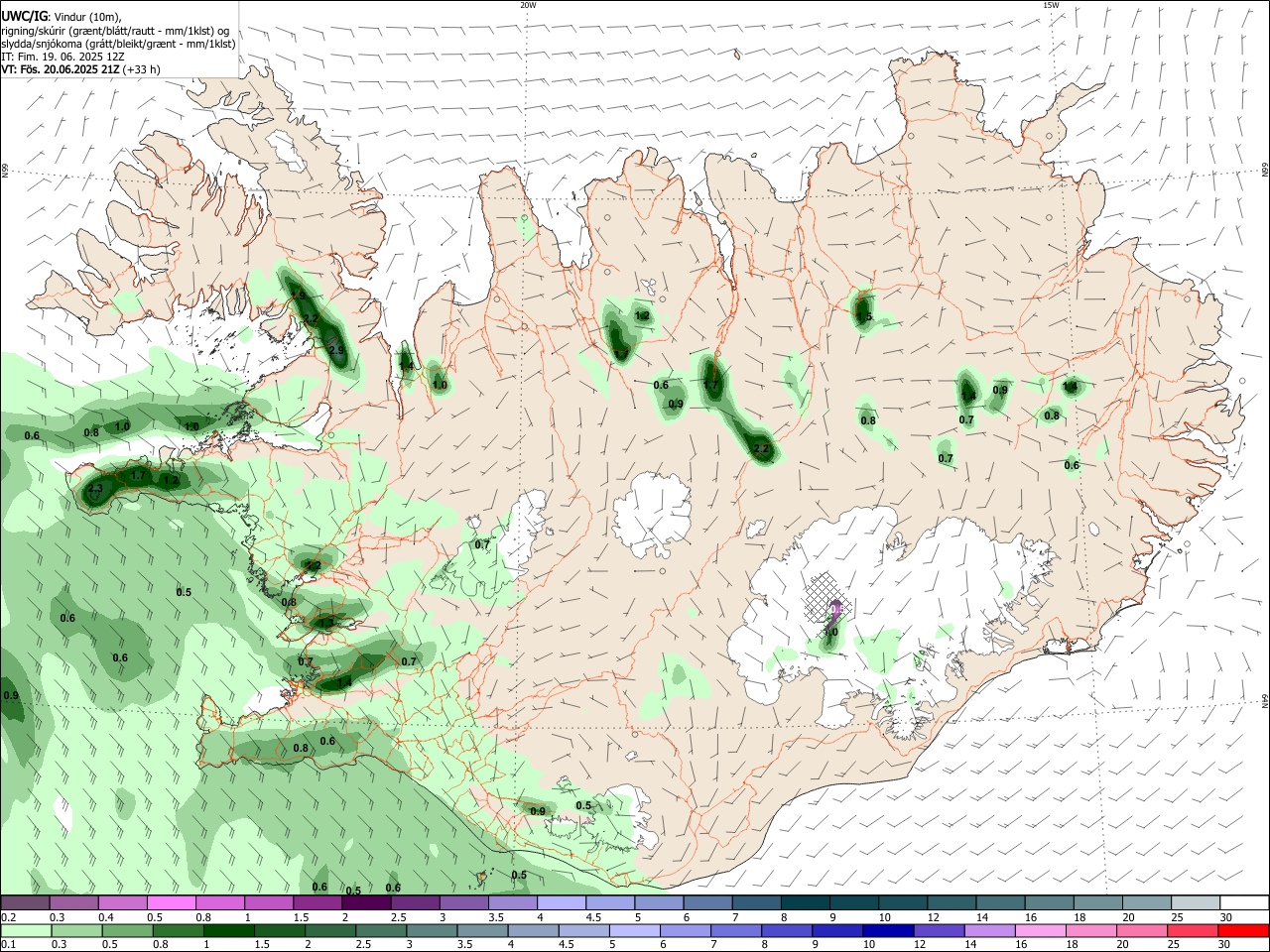Click the 'rigning/skúrir' legend description line
The height and width of the screenshot is (952, 1270).
coord(115,31)
